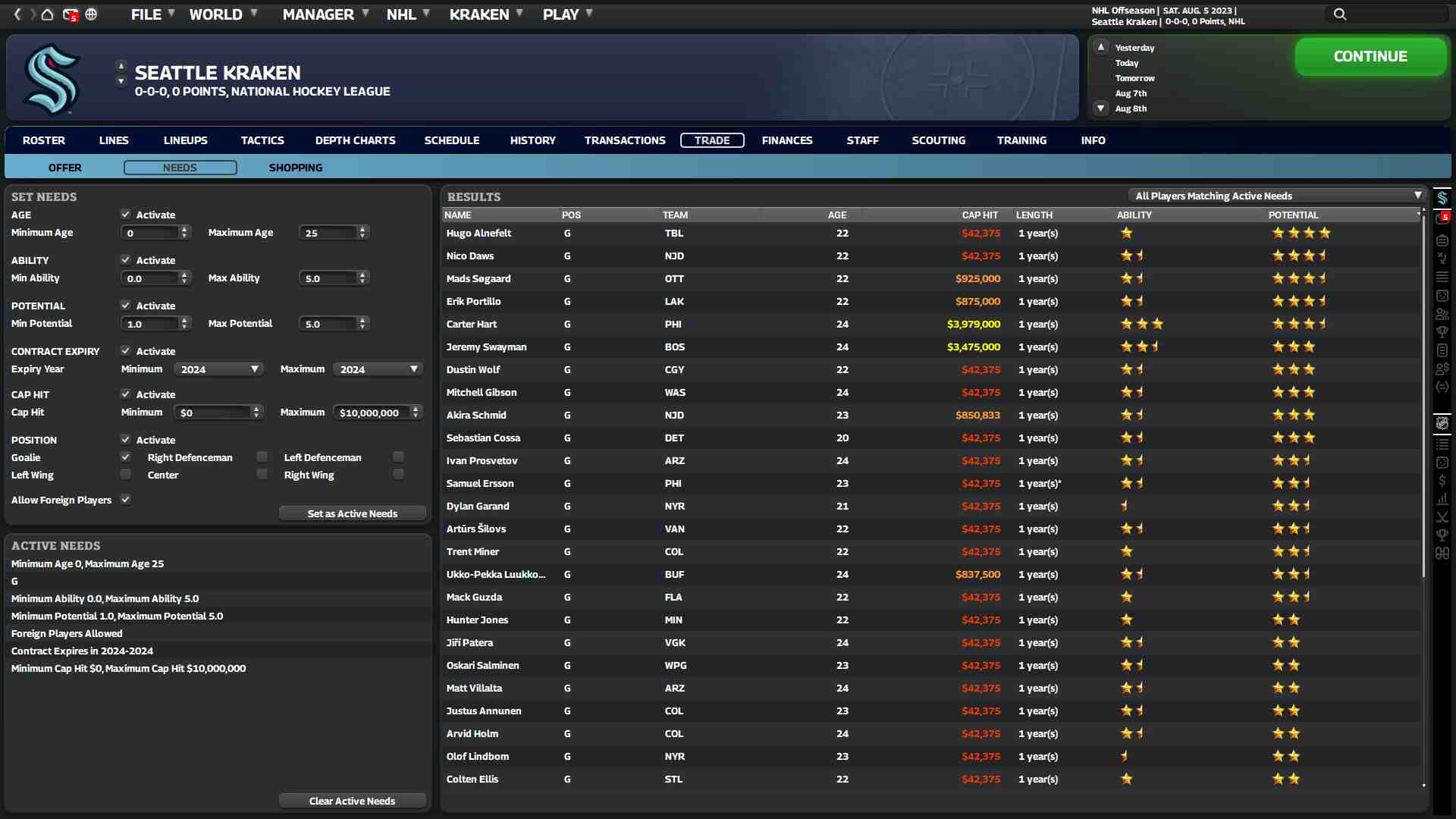Image resolution: width=1456 pixels, height=819 pixels.
Task: Click the search magnifier icon
Action: tap(1340, 14)
